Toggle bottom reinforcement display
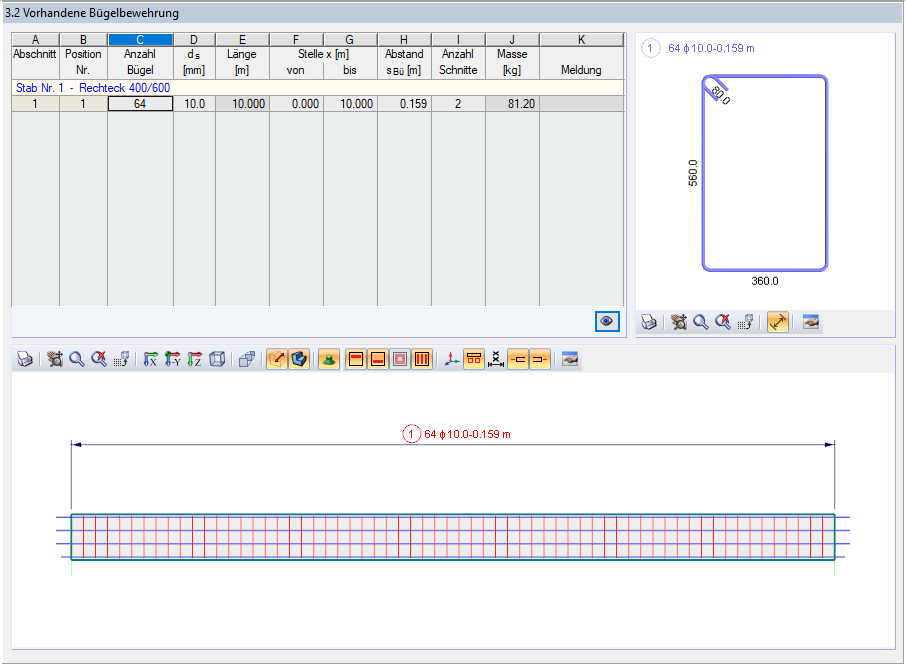The image size is (906, 666). (x=378, y=359)
